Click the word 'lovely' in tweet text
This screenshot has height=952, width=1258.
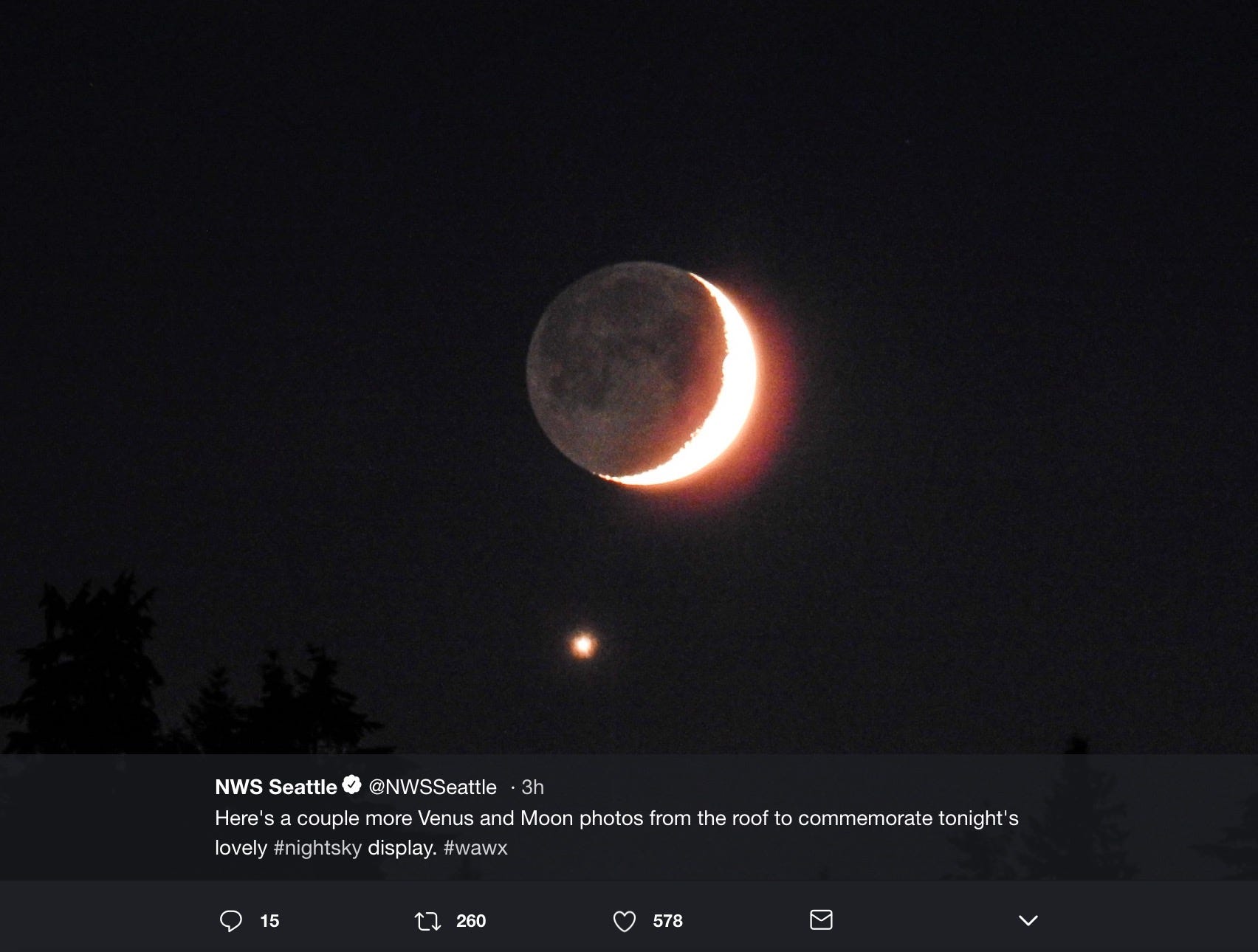point(241,848)
